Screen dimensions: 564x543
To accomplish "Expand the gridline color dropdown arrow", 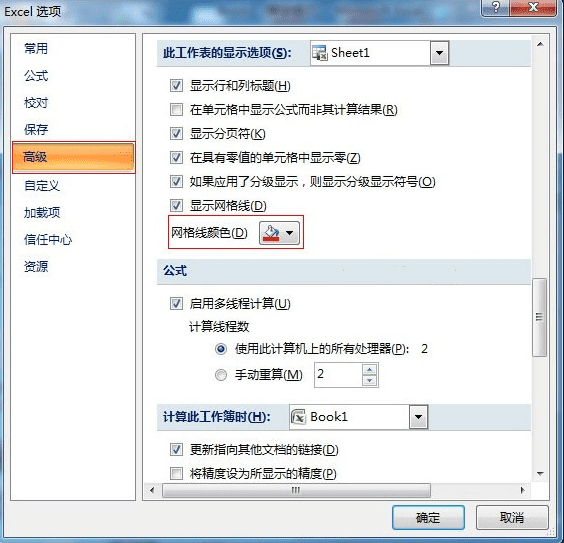I will pyautogui.click(x=290, y=233).
